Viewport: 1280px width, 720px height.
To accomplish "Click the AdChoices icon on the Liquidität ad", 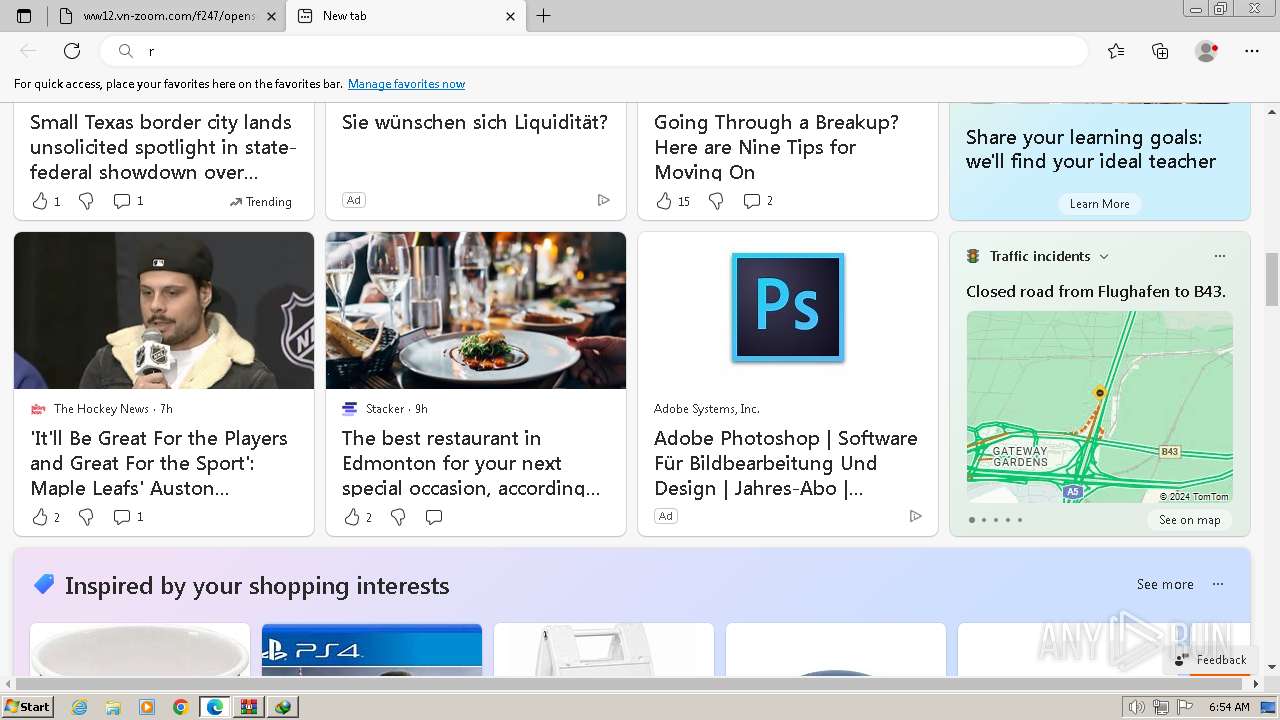I will 603,200.
